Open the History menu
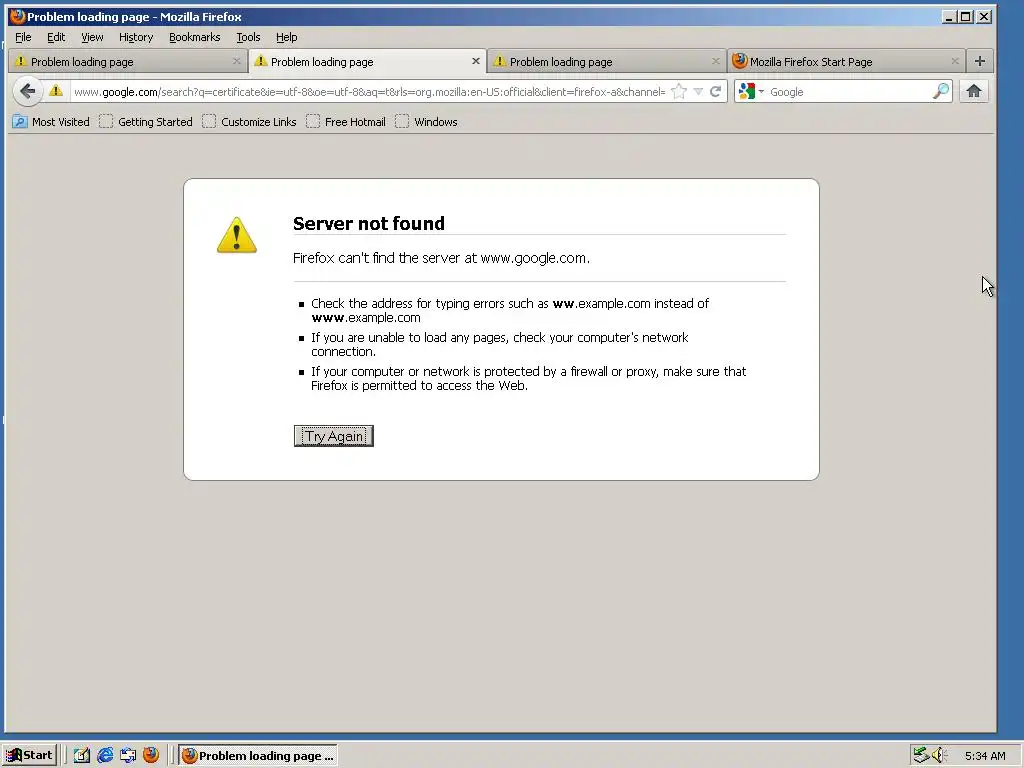 coord(136,37)
